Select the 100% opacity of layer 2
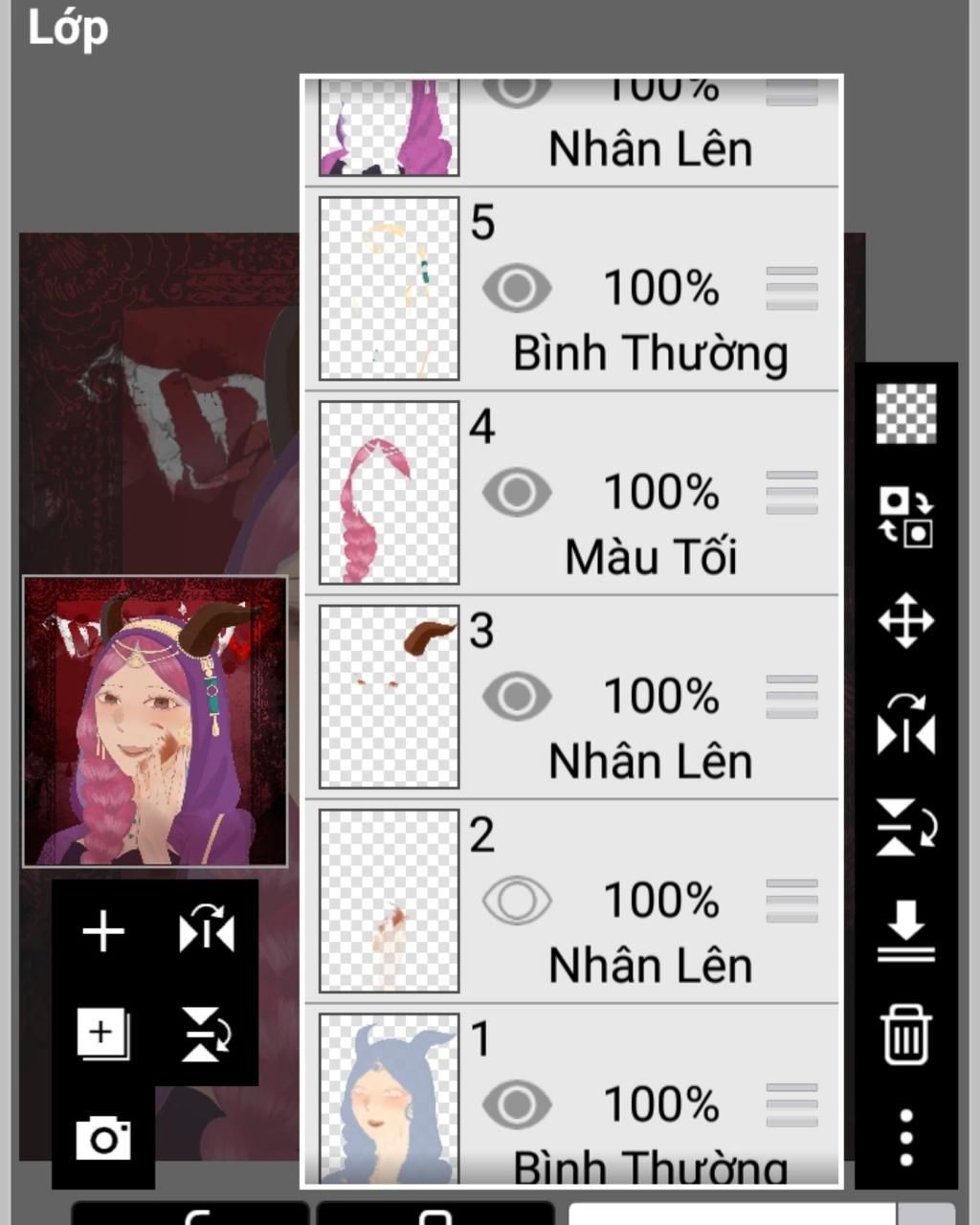The height and width of the screenshot is (1225, 980). pyautogui.click(x=661, y=901)
